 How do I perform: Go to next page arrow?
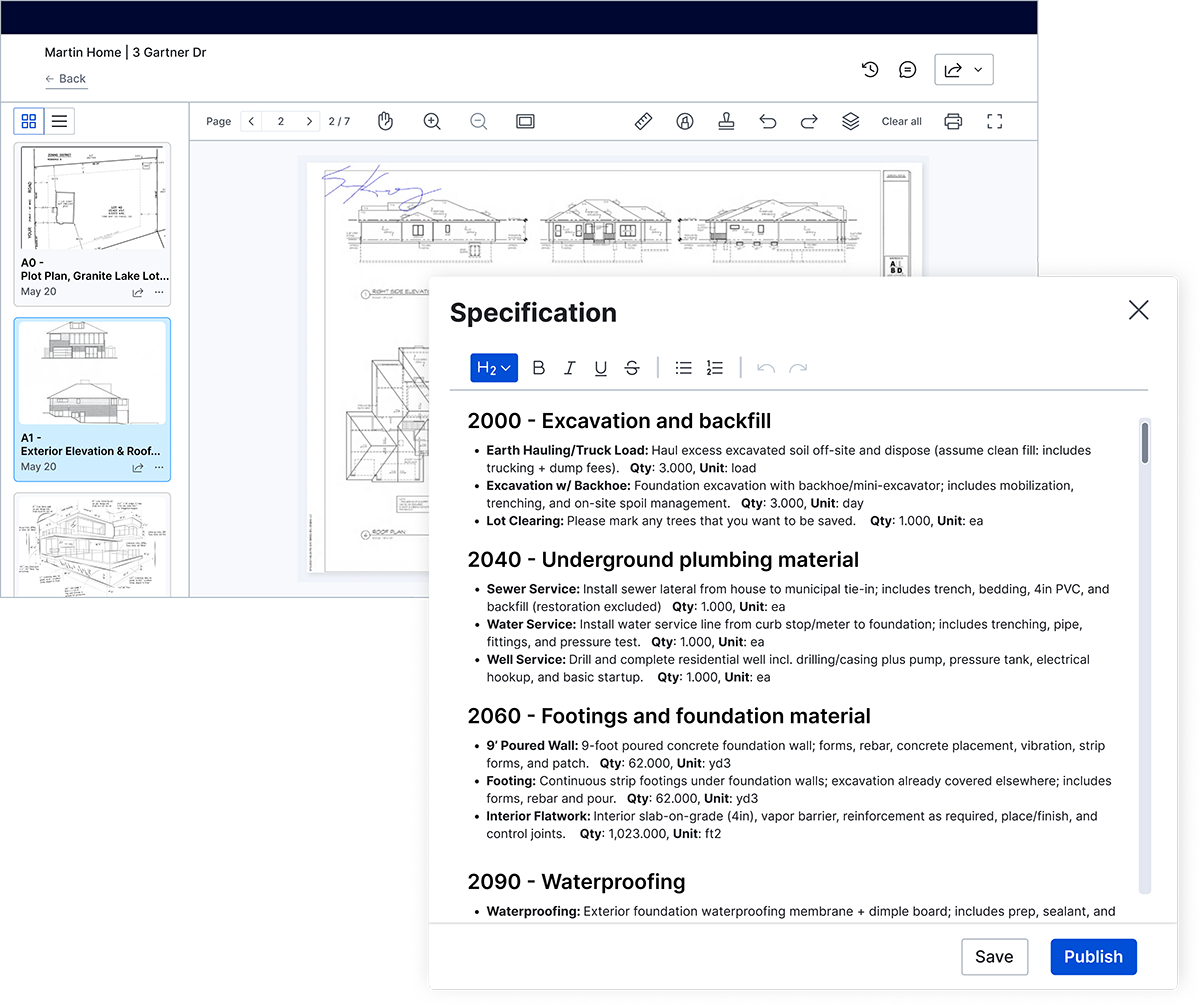point(311,121)
